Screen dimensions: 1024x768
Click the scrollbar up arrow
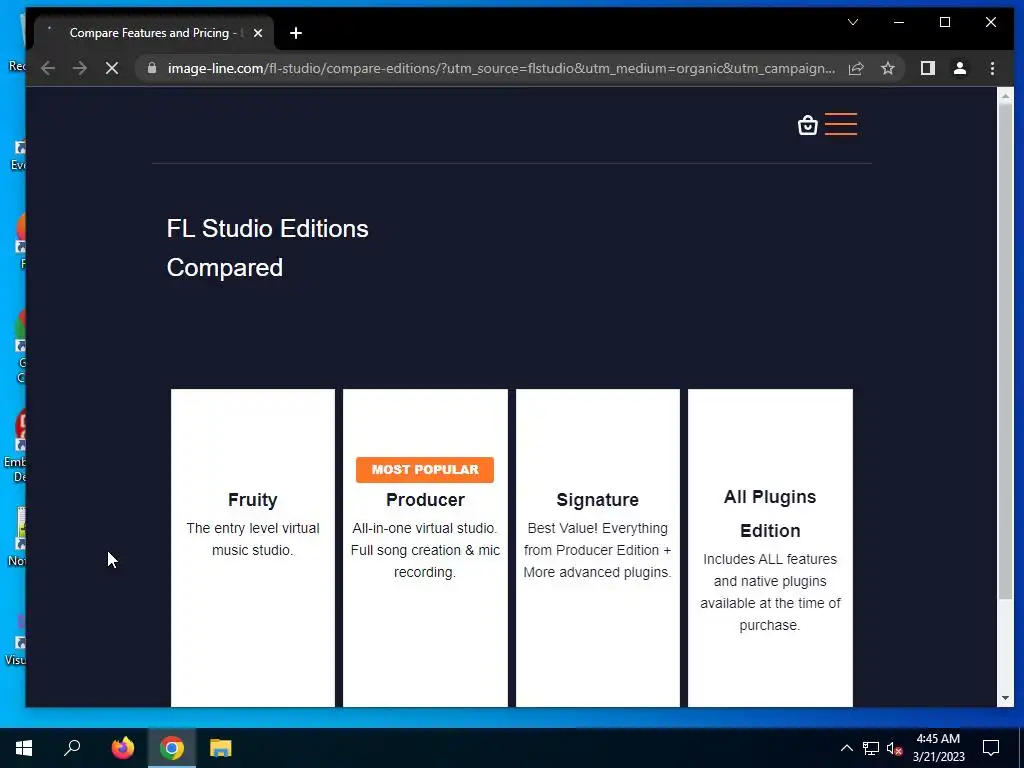1006,96
